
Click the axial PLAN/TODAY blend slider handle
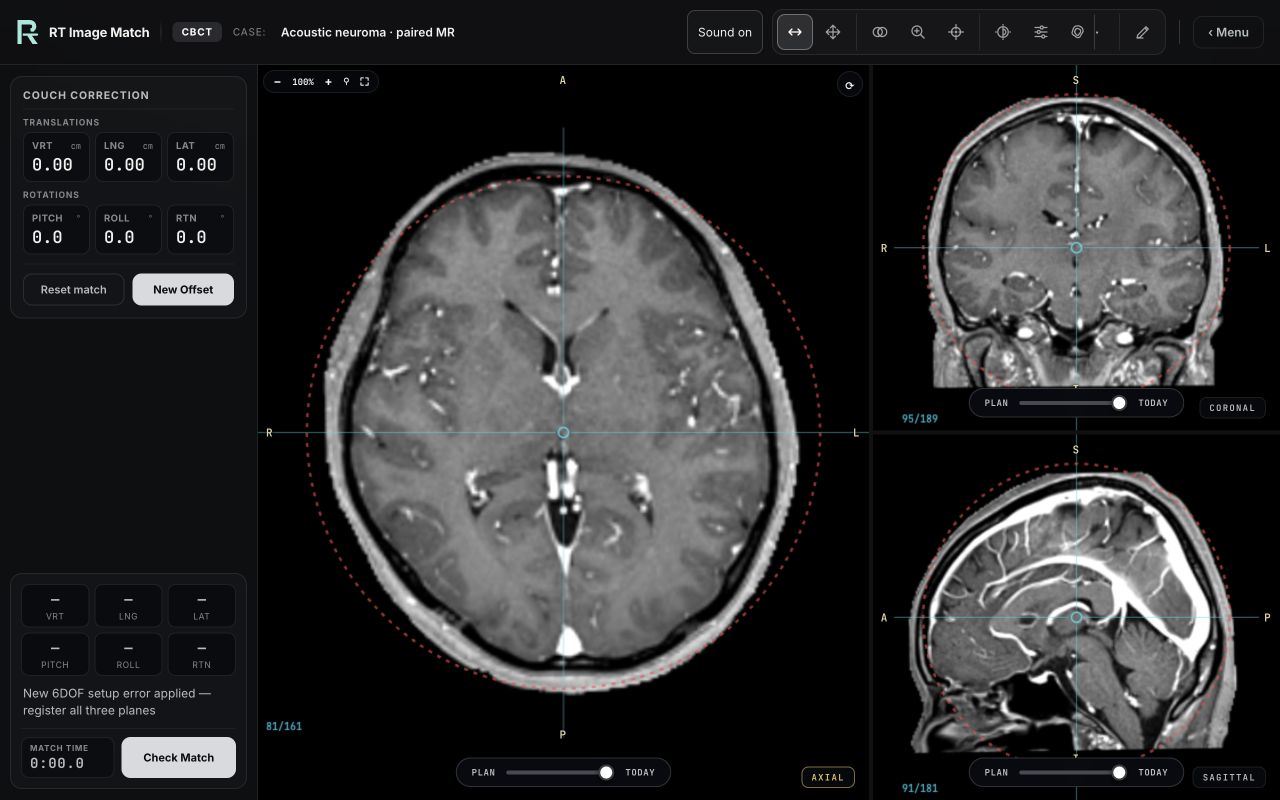(x=606, y=772)
